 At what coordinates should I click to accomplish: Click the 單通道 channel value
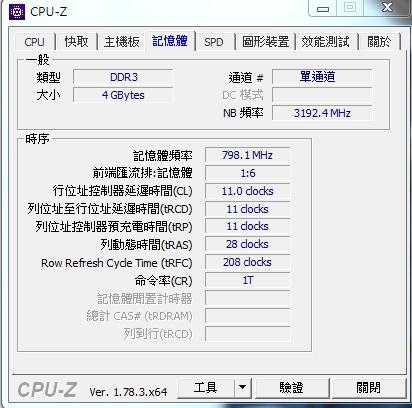(x=322, y=77)
